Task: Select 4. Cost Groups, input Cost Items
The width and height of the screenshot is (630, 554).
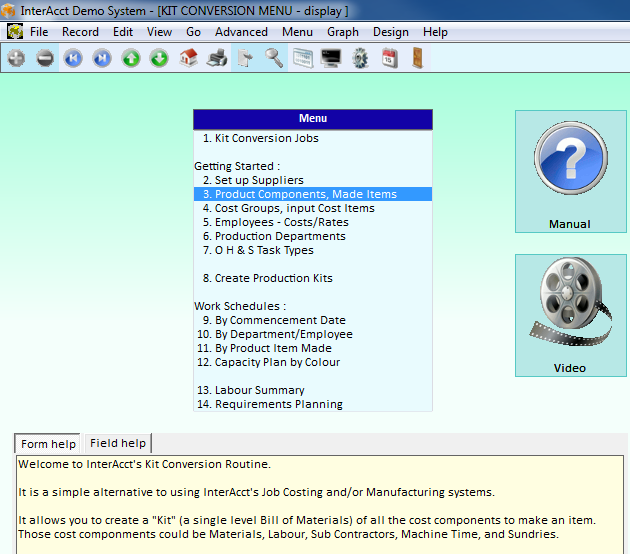Action: pos(313,208)
